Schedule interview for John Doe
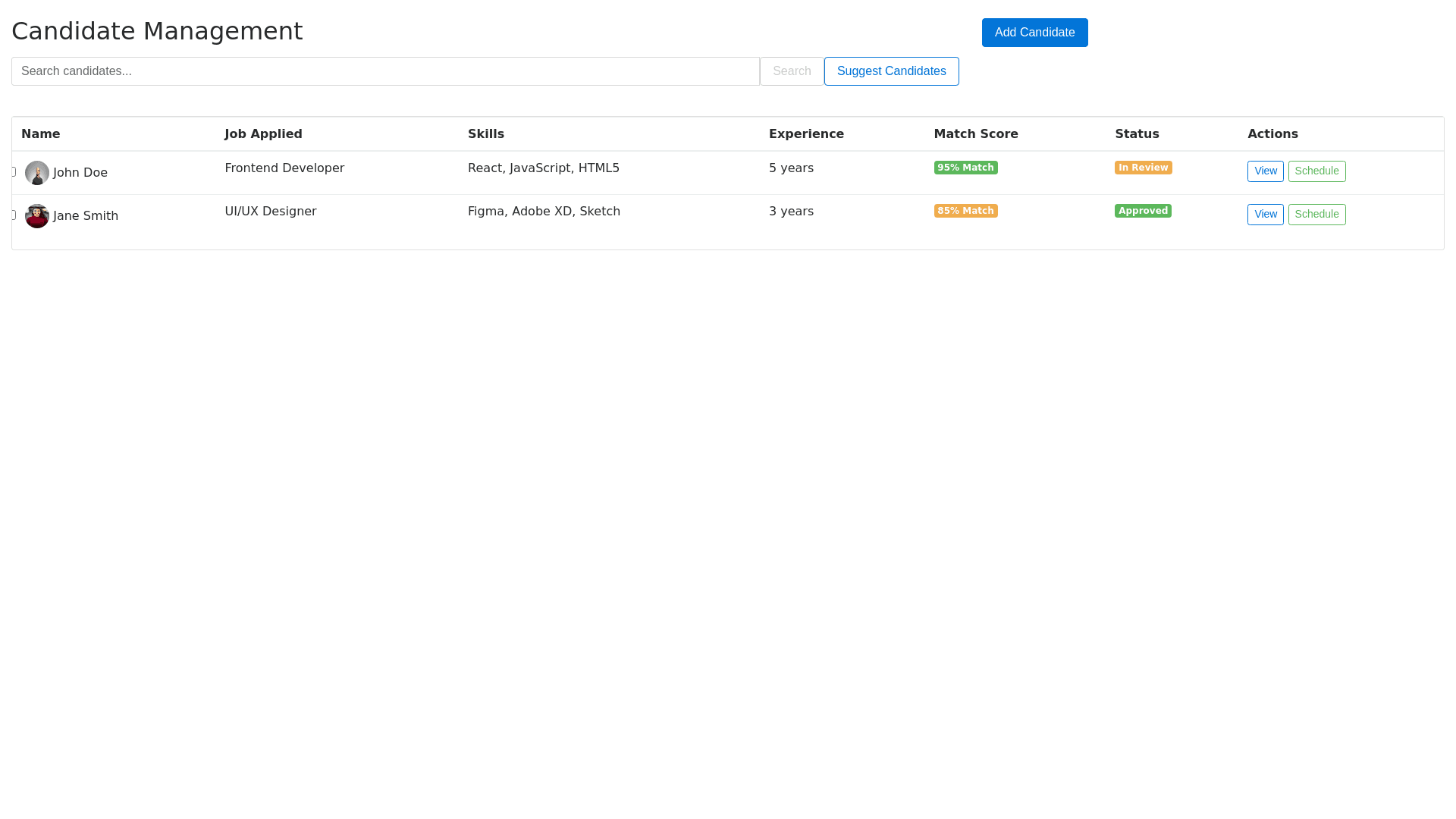 tap(1316, 171)
